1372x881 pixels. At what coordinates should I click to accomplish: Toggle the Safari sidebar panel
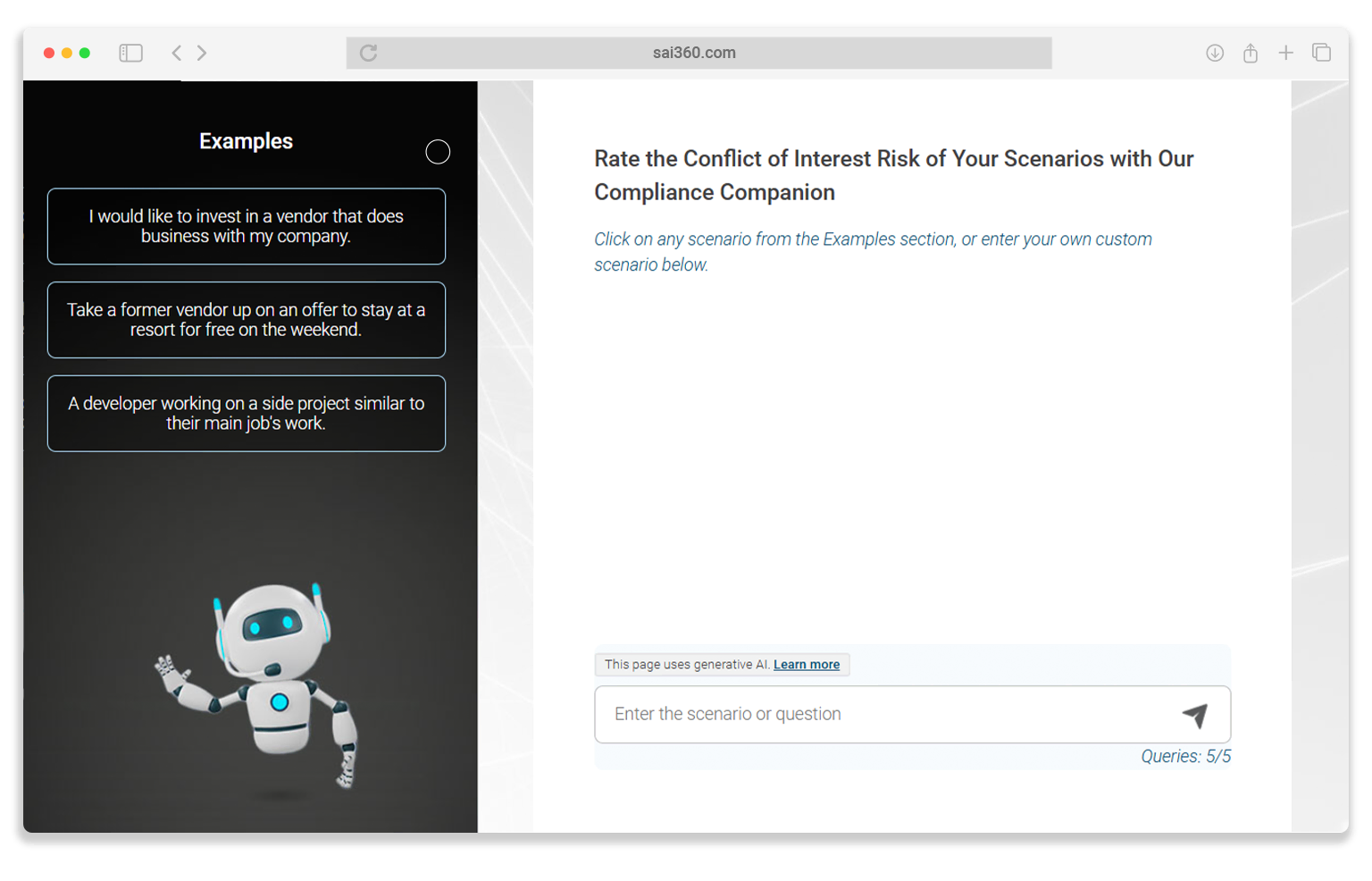pyautogui.click(x=130, y=54)
